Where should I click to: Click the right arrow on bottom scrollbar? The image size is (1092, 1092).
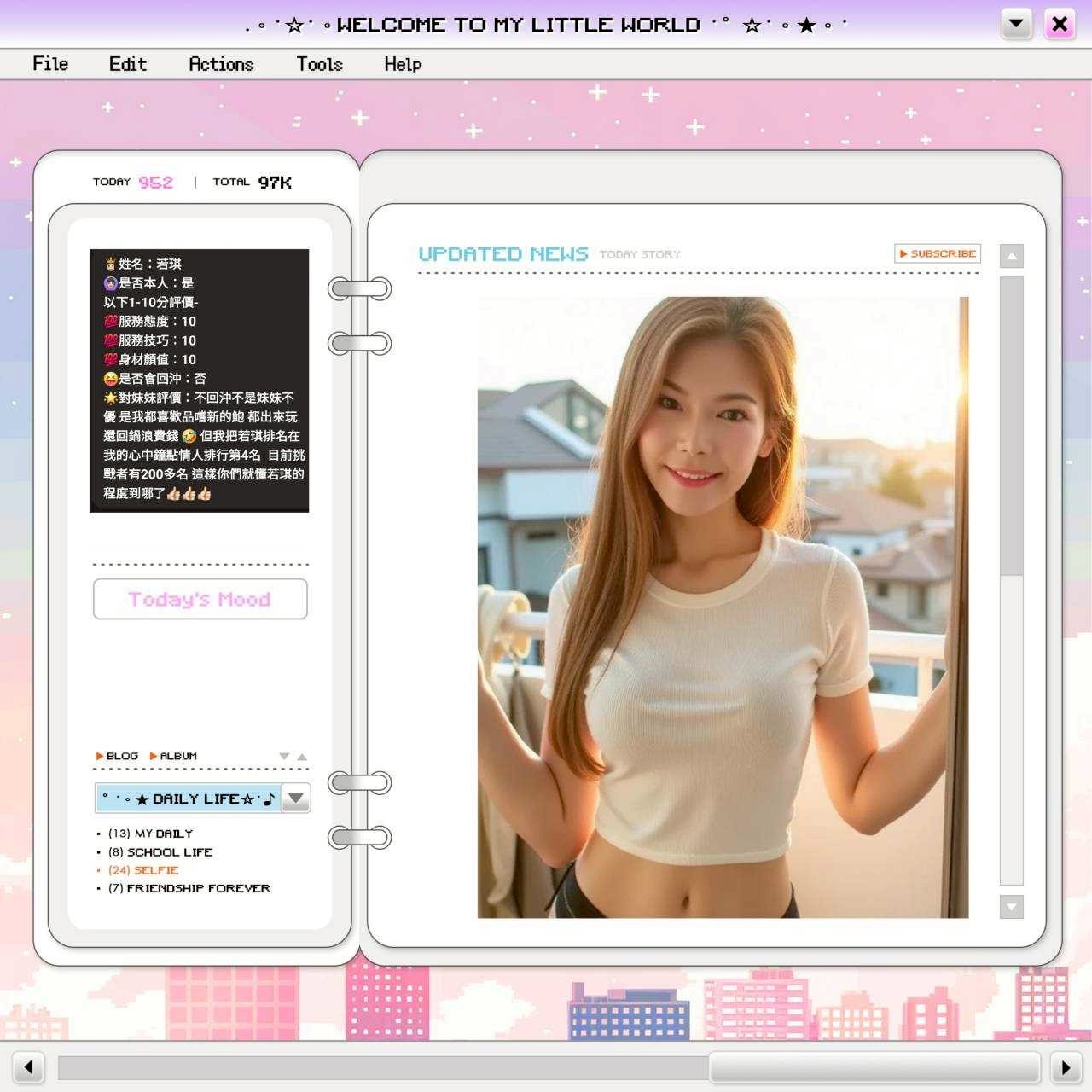[x=1065, y=1066]
